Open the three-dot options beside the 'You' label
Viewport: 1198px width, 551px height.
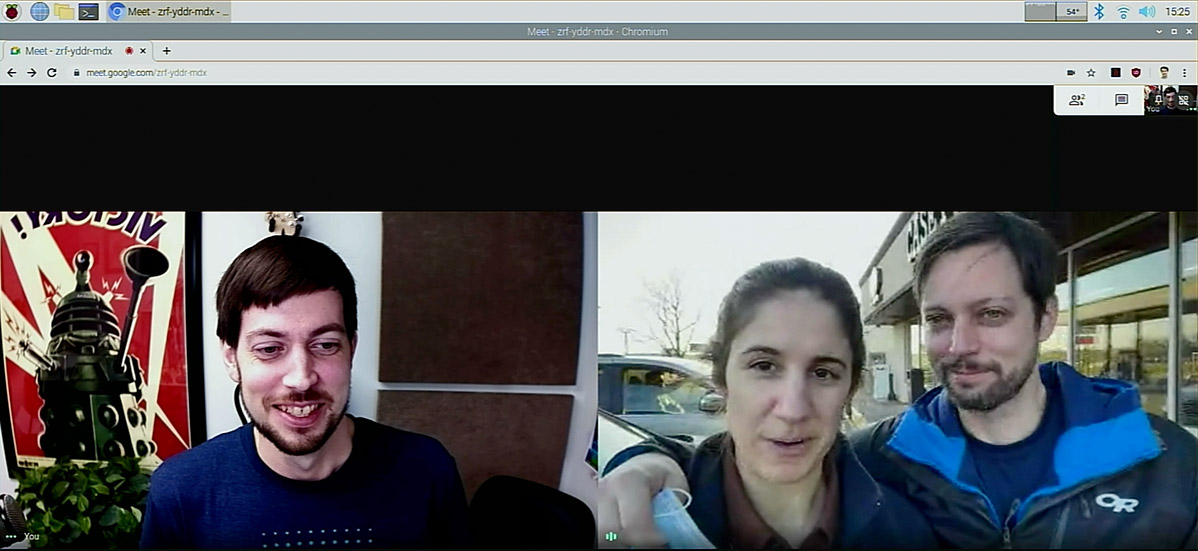pos(11,536)
